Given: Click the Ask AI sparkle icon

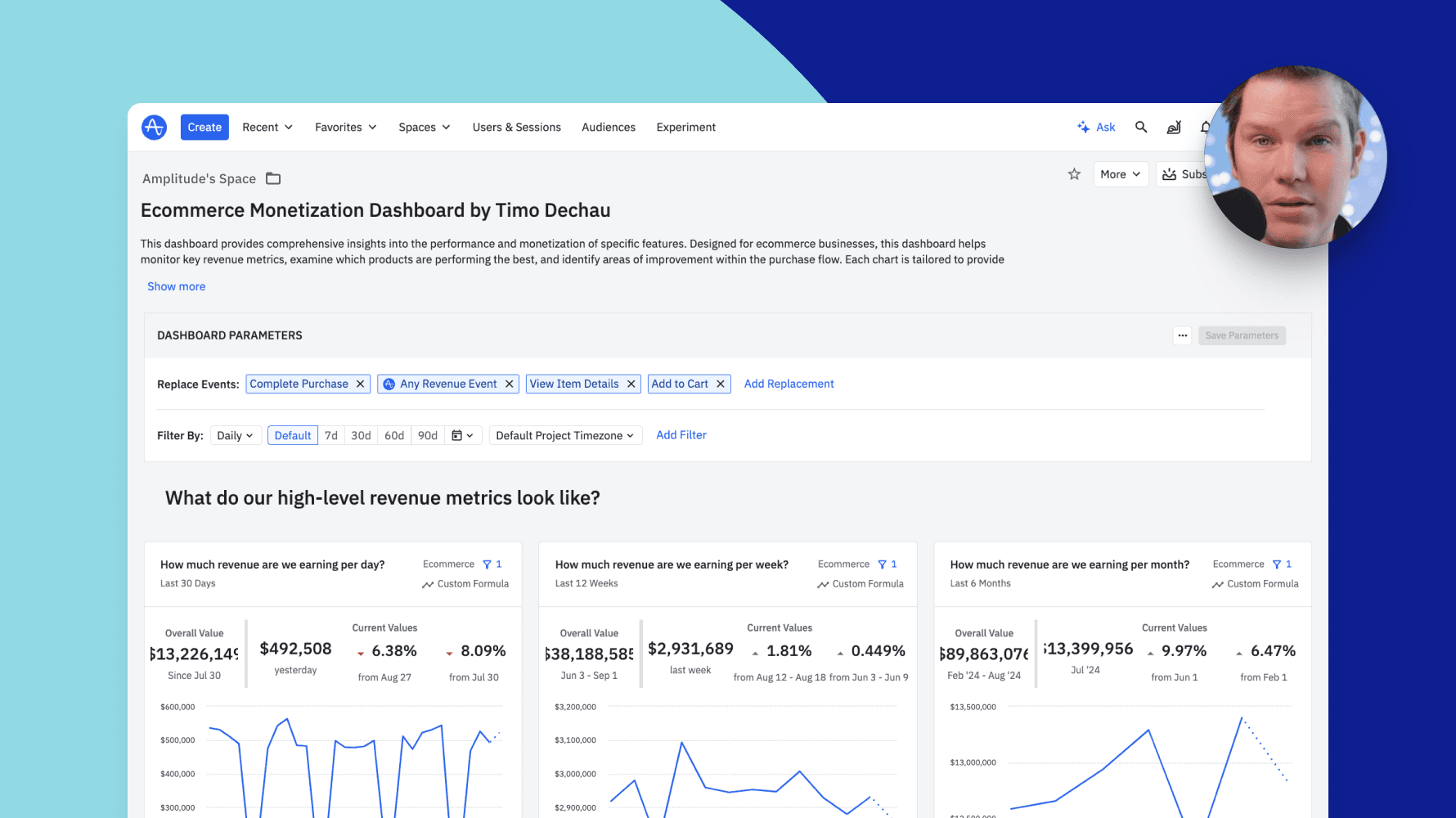Looking at the screenshot, I should click(1083, 127).
